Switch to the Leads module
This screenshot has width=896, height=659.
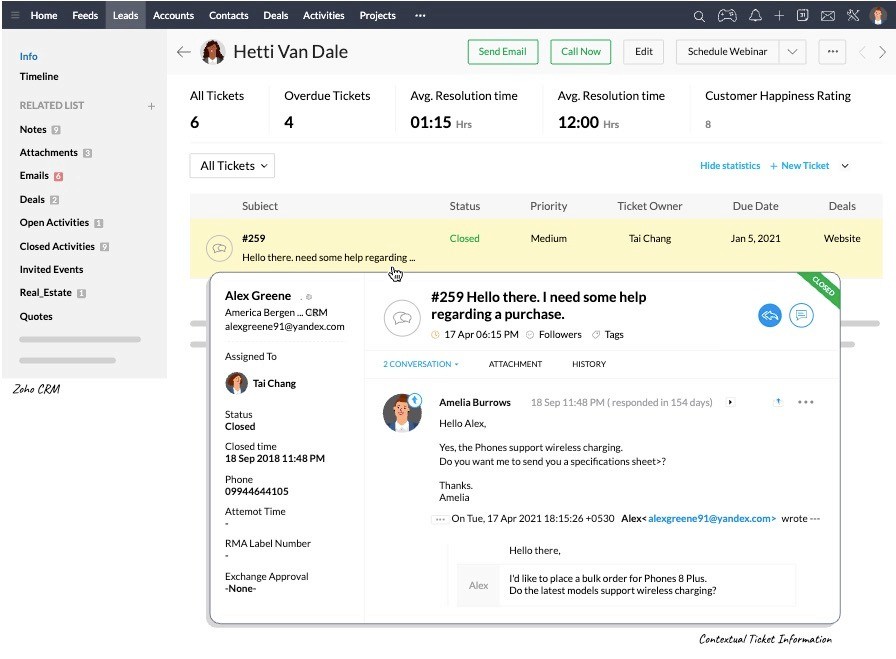tap(125, 15)
